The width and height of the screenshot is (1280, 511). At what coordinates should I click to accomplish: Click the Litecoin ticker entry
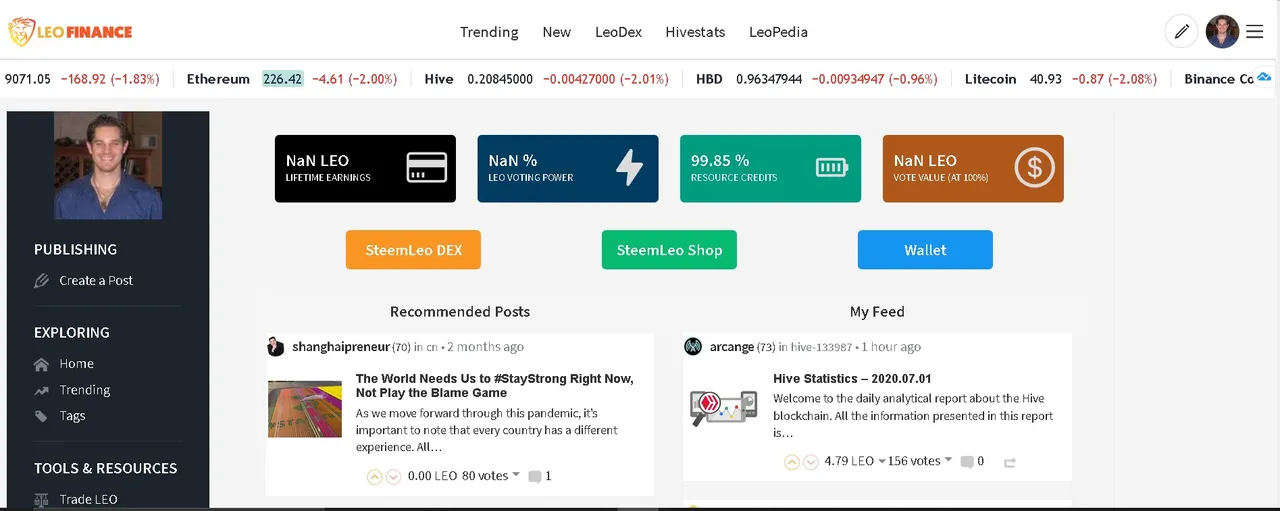1062,79
